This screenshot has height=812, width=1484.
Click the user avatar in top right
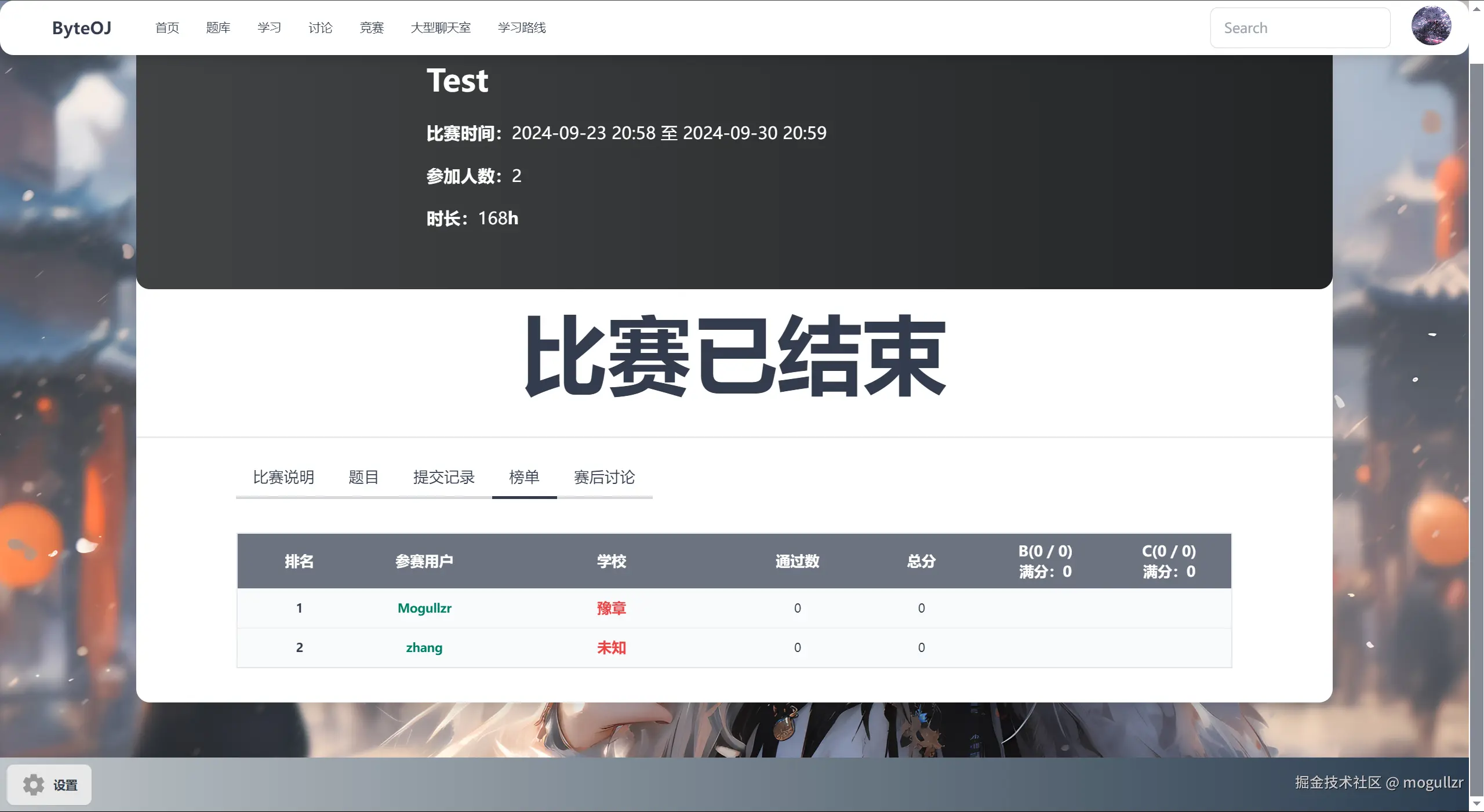tap(1431, 26)
